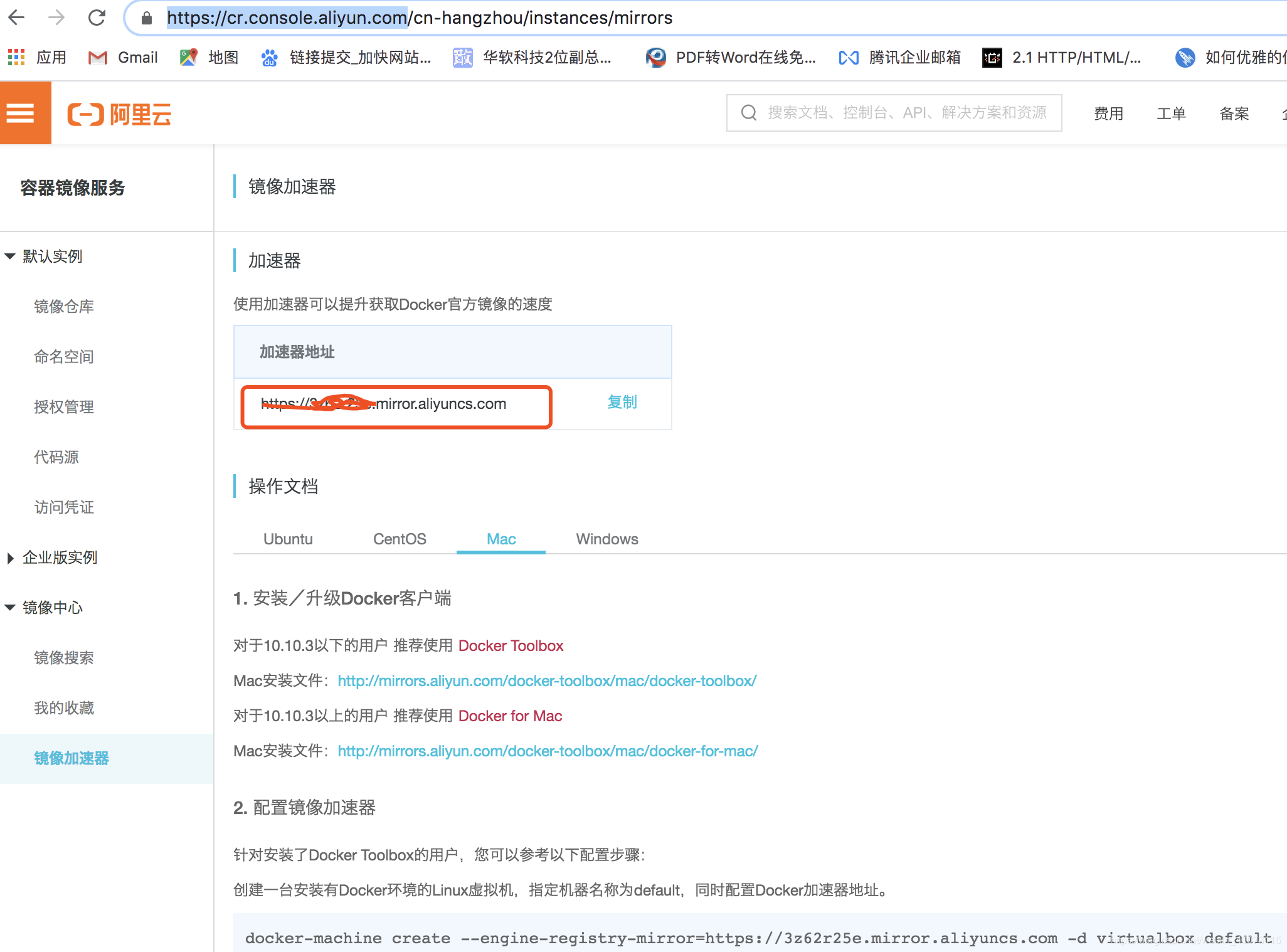Image resolution: width=1287 pixels, height=952 pixels.
Task: Open the orange hamburger menu
Action: pyautogui.click(x=26, y=114)
